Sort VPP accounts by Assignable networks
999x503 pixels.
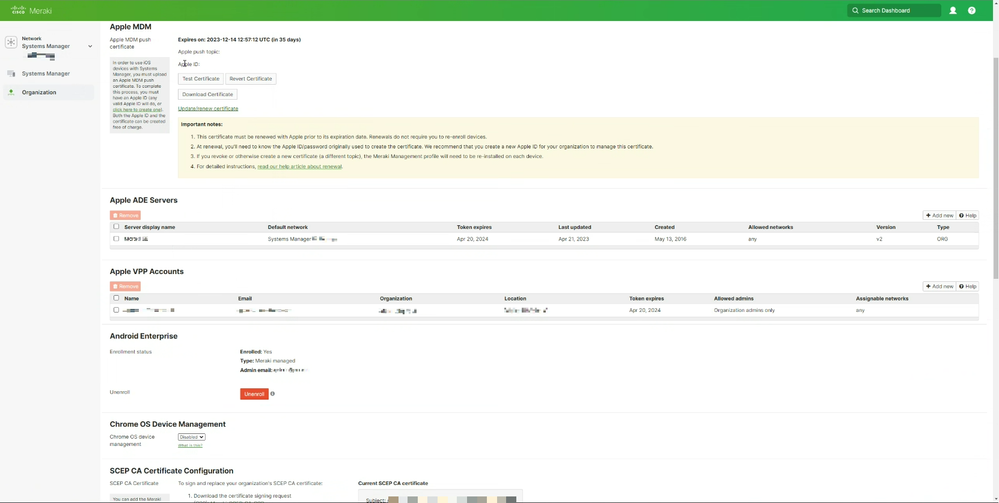(x=882, y=298)
